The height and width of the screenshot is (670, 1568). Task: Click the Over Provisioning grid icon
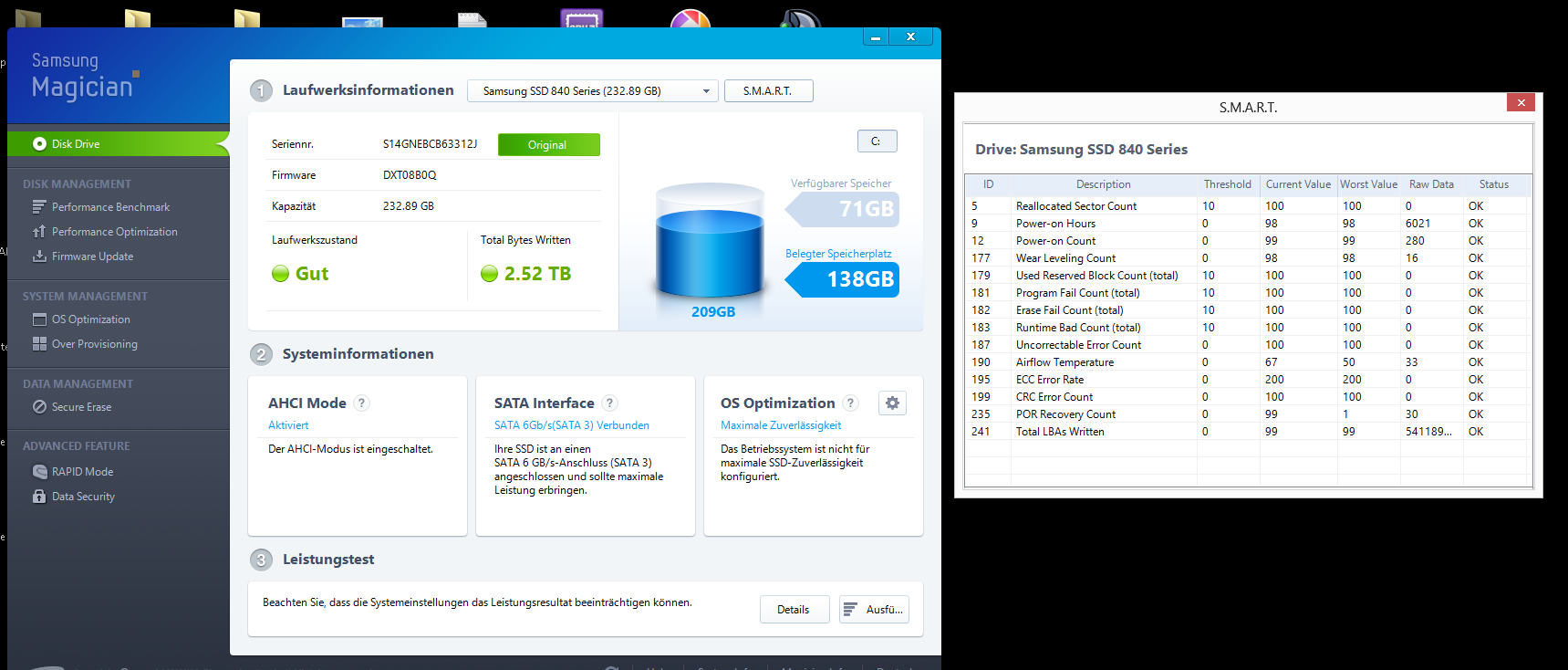coord(39,344)
